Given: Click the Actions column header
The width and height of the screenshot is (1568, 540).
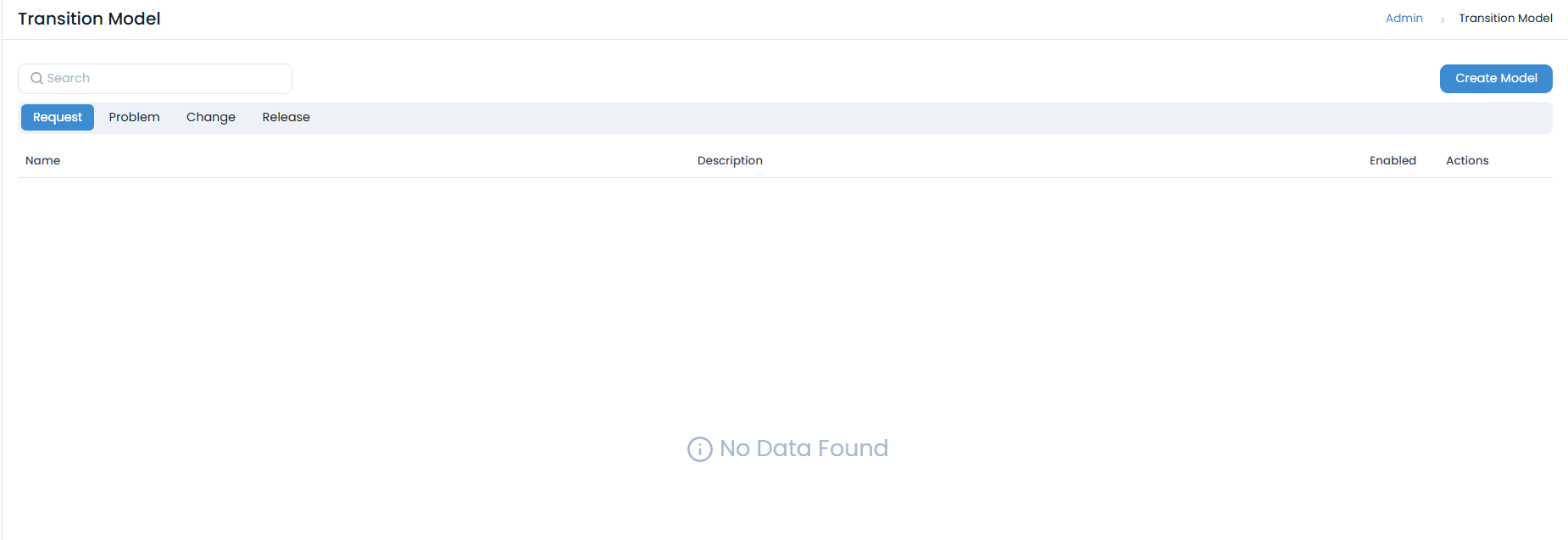Looking at the screenshot, I should [1467, 160].
